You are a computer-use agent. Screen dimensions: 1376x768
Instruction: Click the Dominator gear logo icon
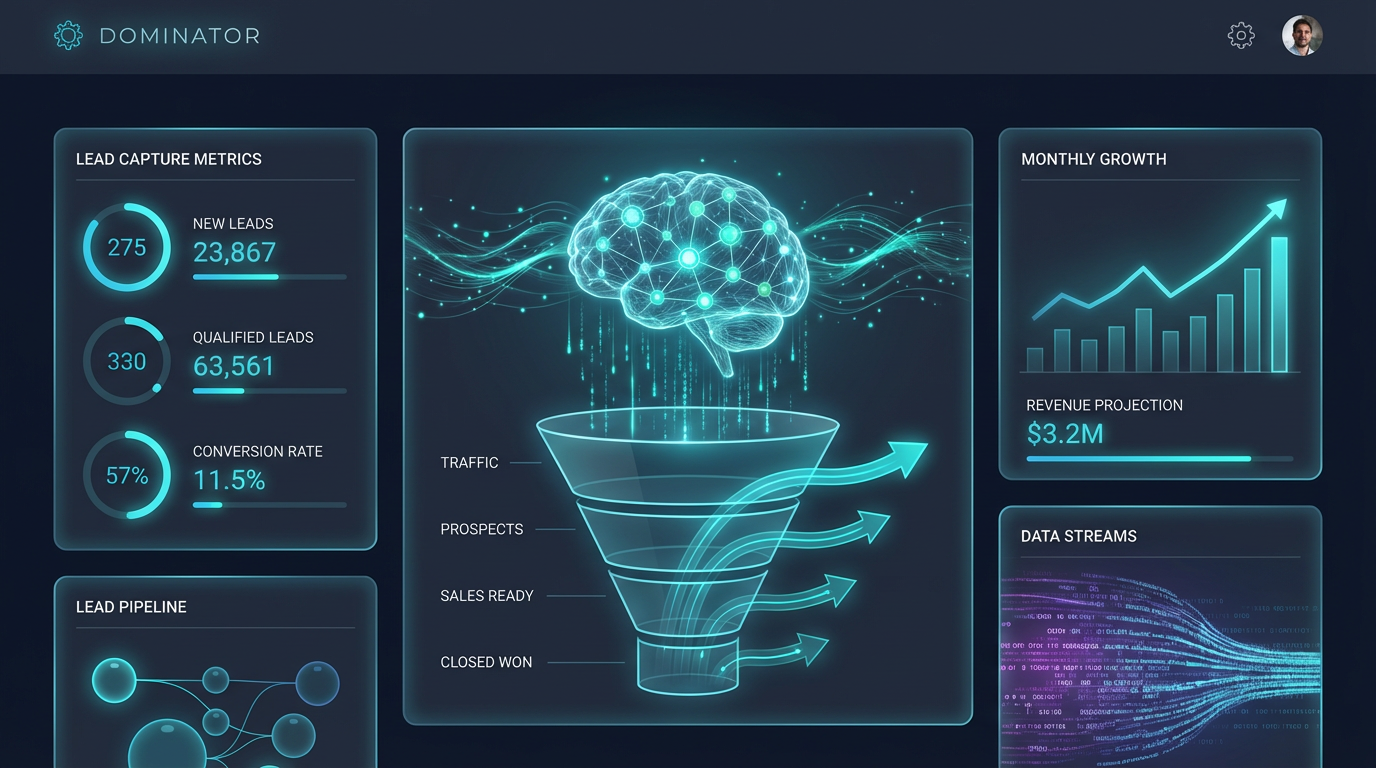coord(68,36)
